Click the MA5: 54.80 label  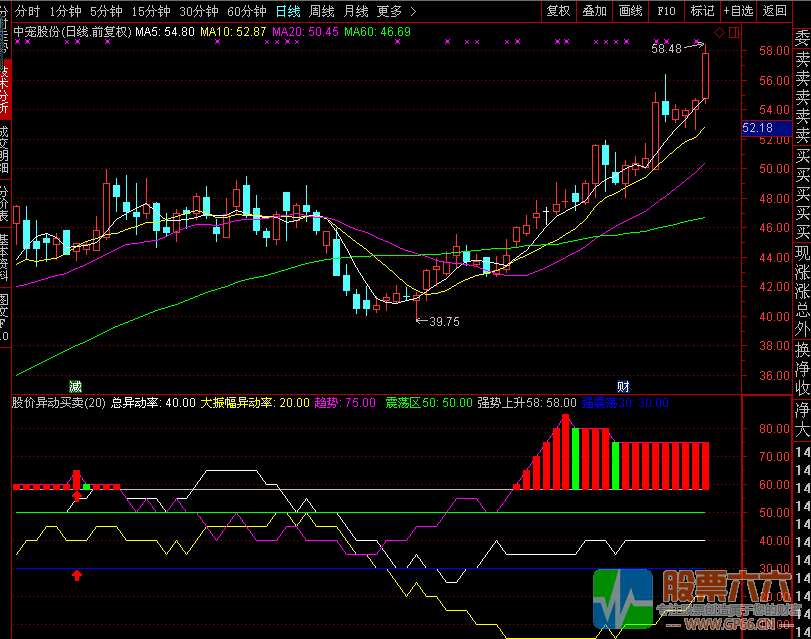coord(165,32)
